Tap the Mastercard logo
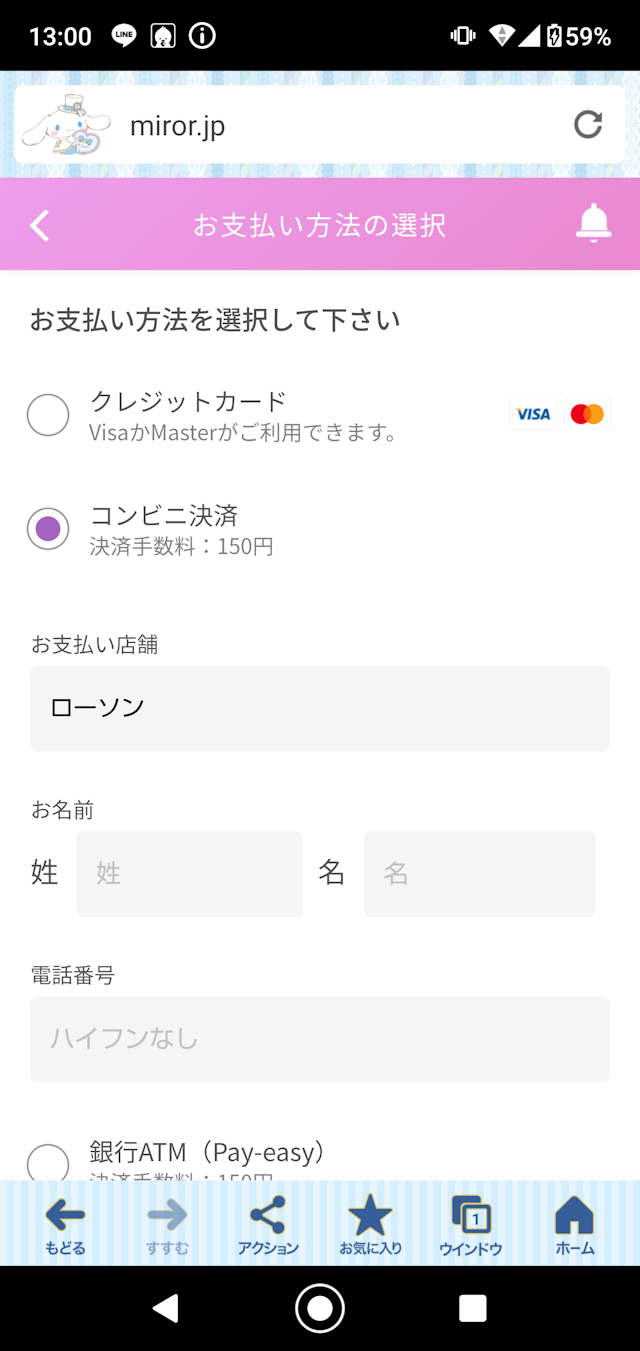The width and height of the screenshot is (640, 1351). (x=587, y=414)
